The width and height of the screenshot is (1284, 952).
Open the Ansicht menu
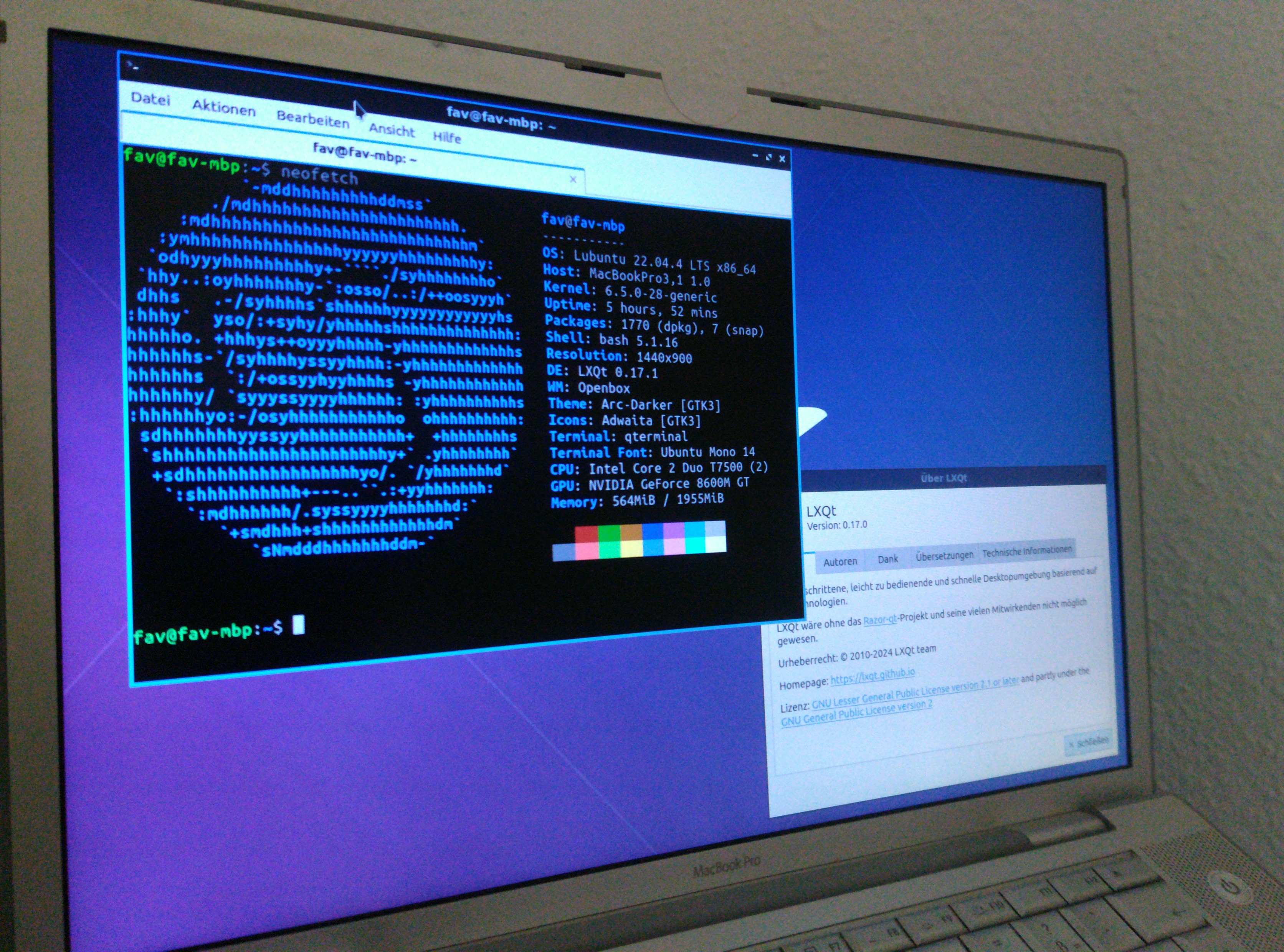pos(391,130)
